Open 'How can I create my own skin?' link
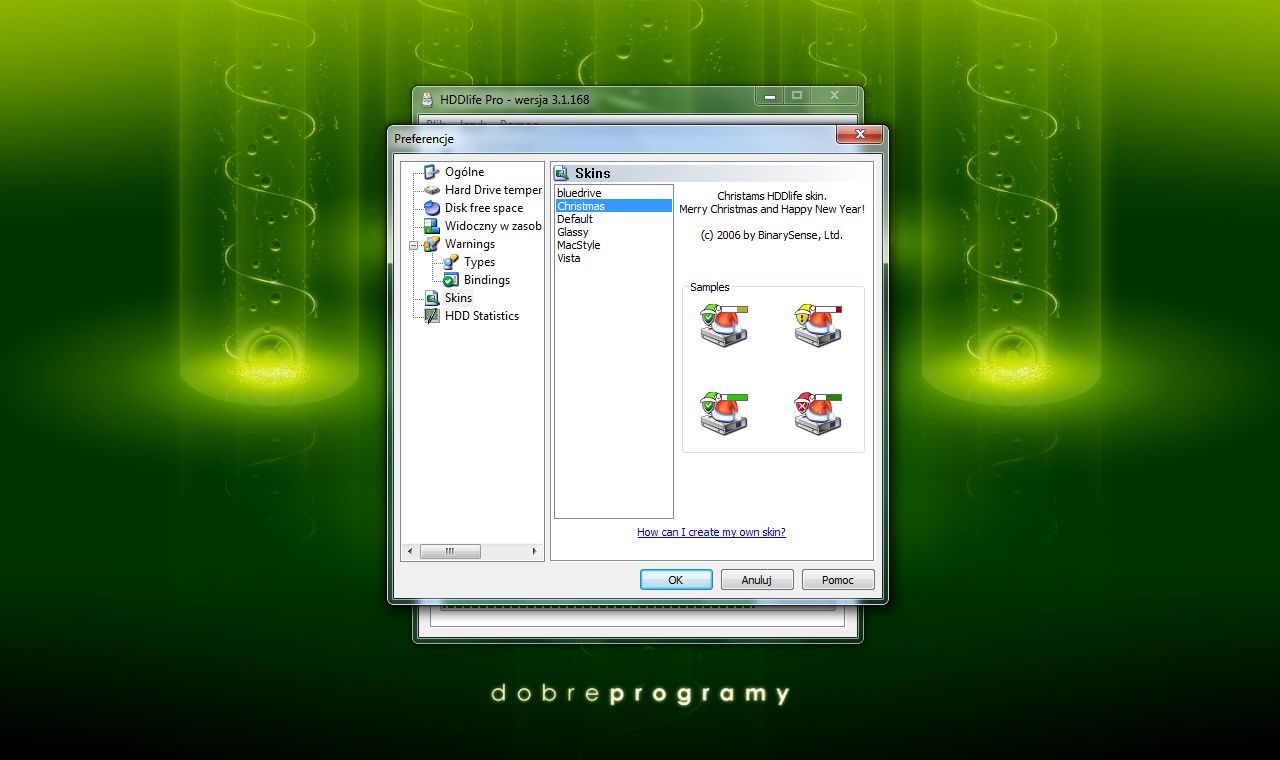The image size is (1280, 760). tap(711, 532)
